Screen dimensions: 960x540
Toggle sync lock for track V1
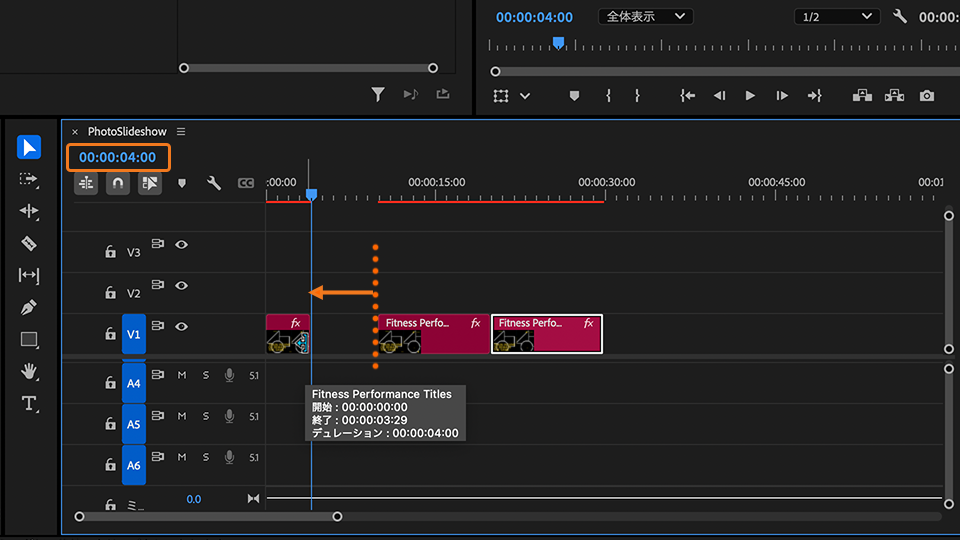tap(158, 326)
